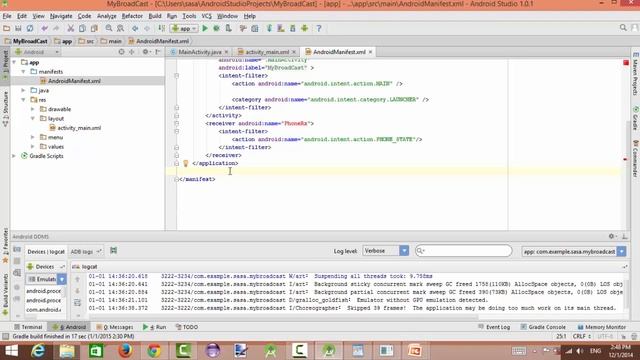
Task: Click the intention lightbulb in editor gutter
Action: [x=185, y=163]
